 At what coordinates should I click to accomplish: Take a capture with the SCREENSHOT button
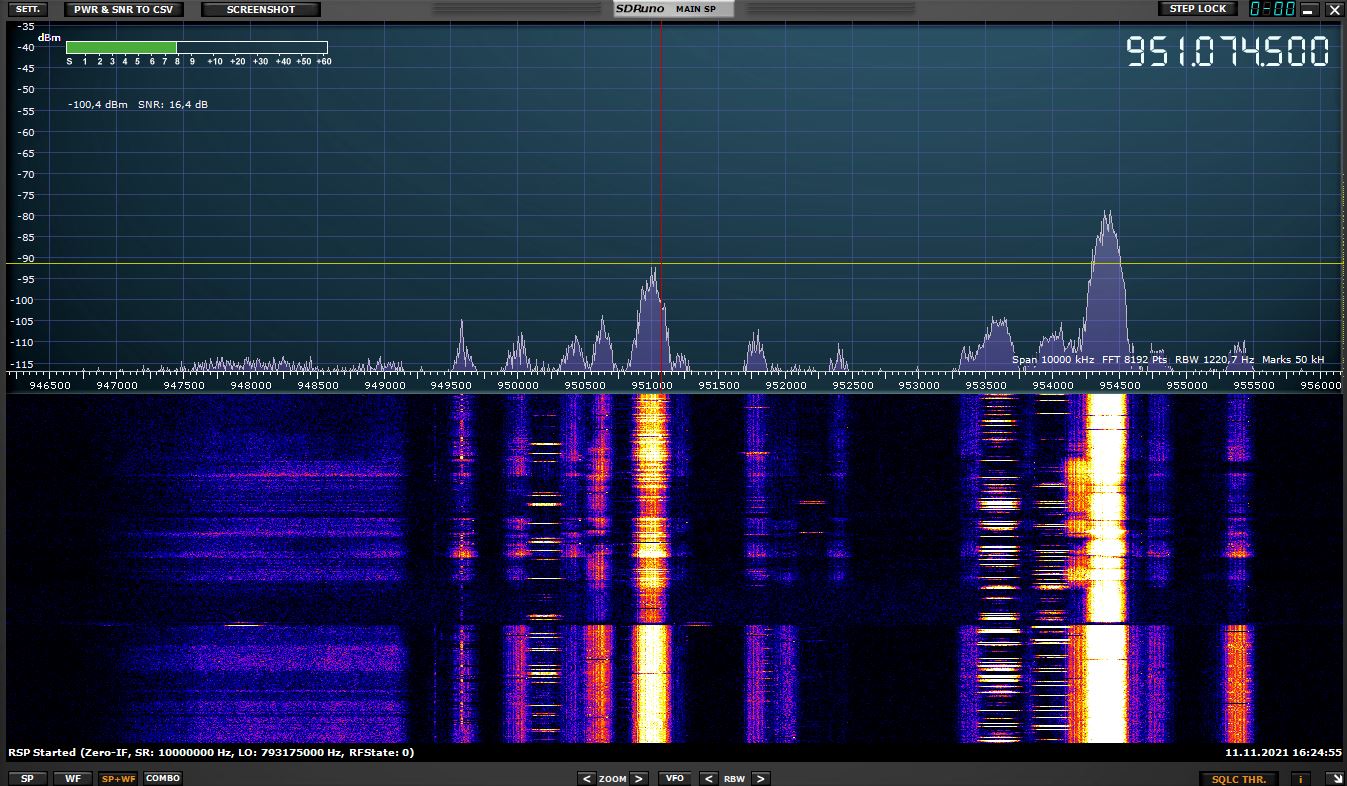pos(261,9)
